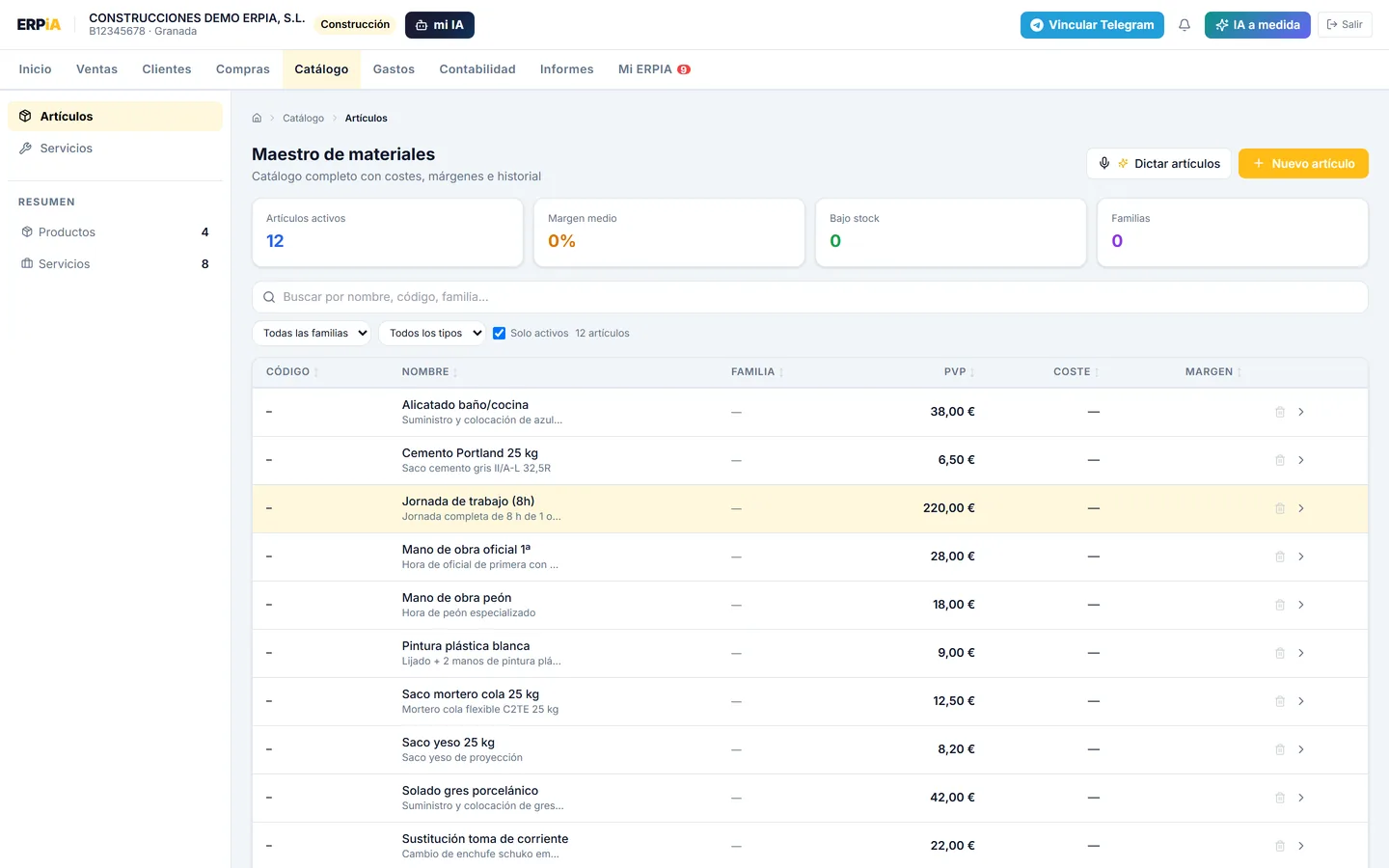
Task: Click the ERPIA logo
Action: click(x=39, y=25)
